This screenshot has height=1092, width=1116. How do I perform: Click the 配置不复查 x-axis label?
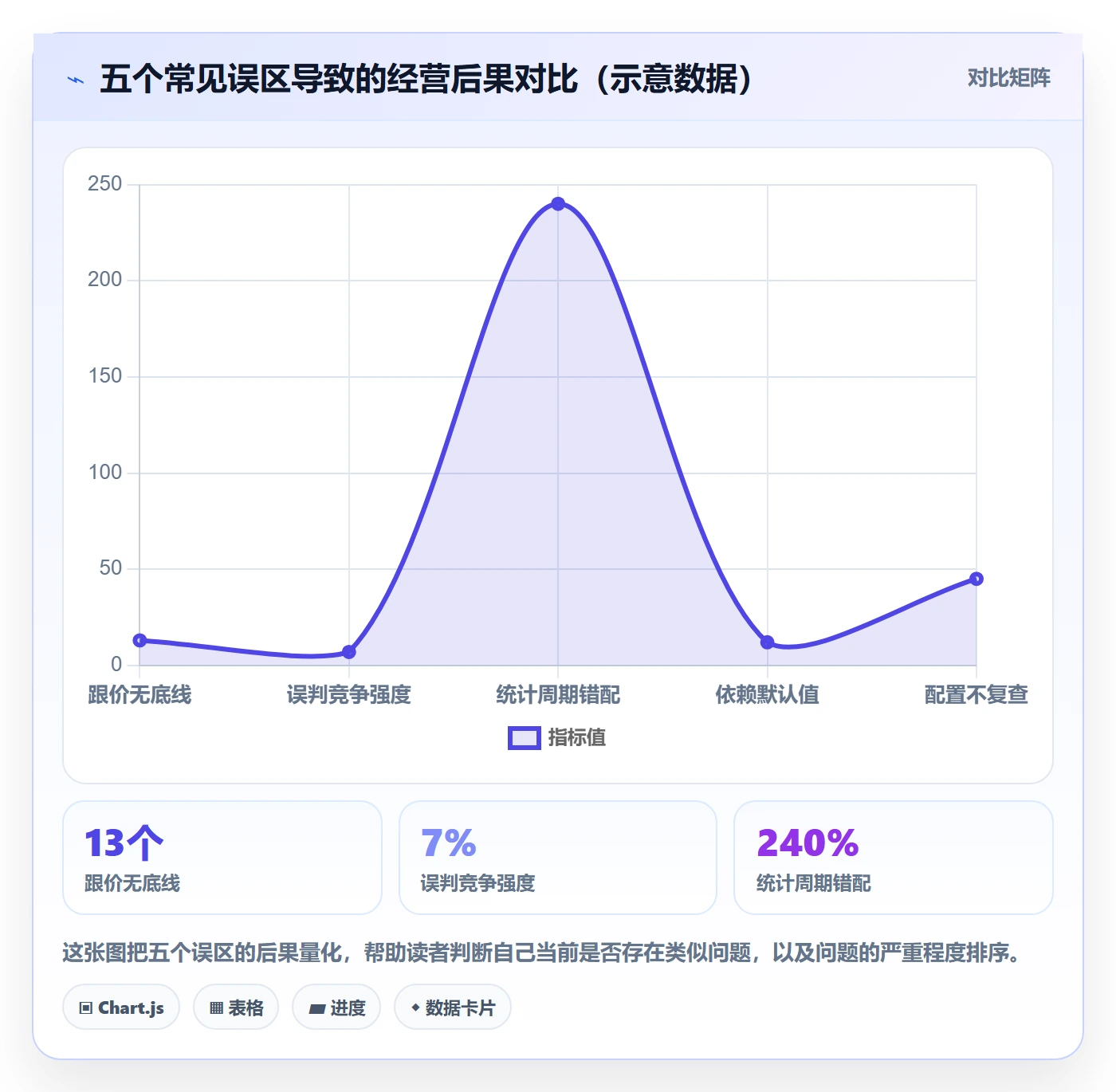976,694
